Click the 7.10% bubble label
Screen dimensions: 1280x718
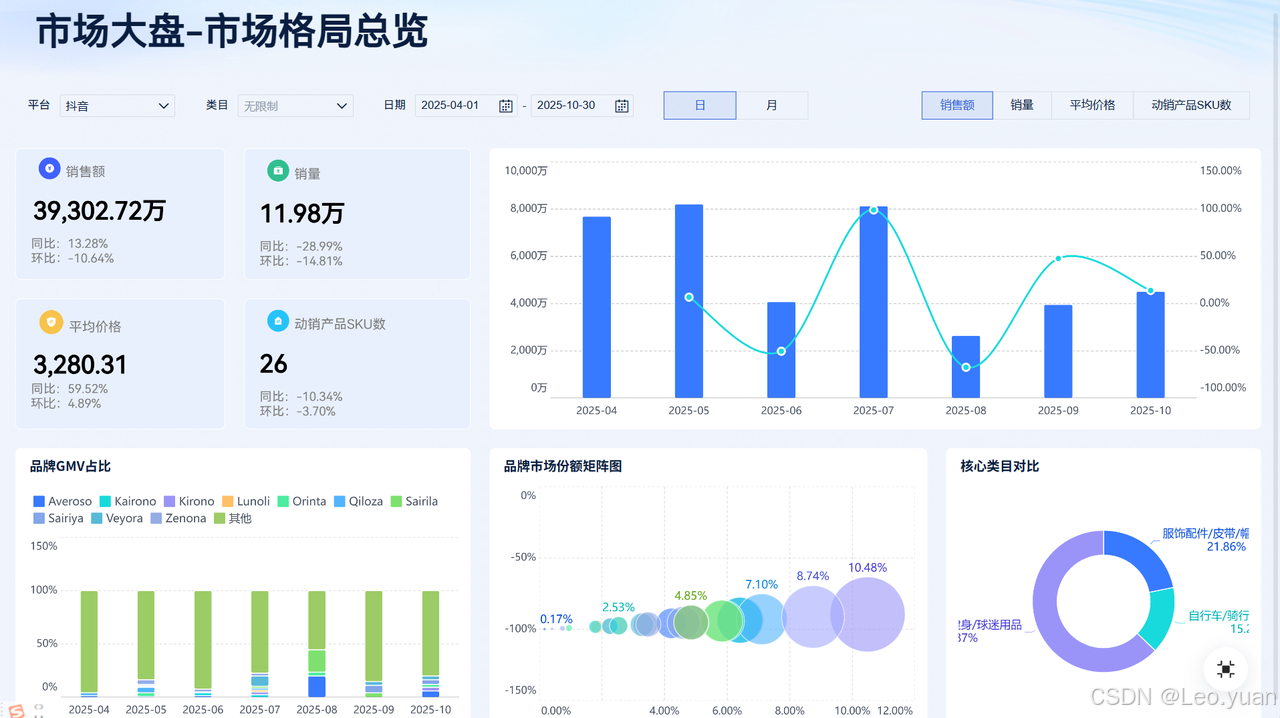[761, 584]
